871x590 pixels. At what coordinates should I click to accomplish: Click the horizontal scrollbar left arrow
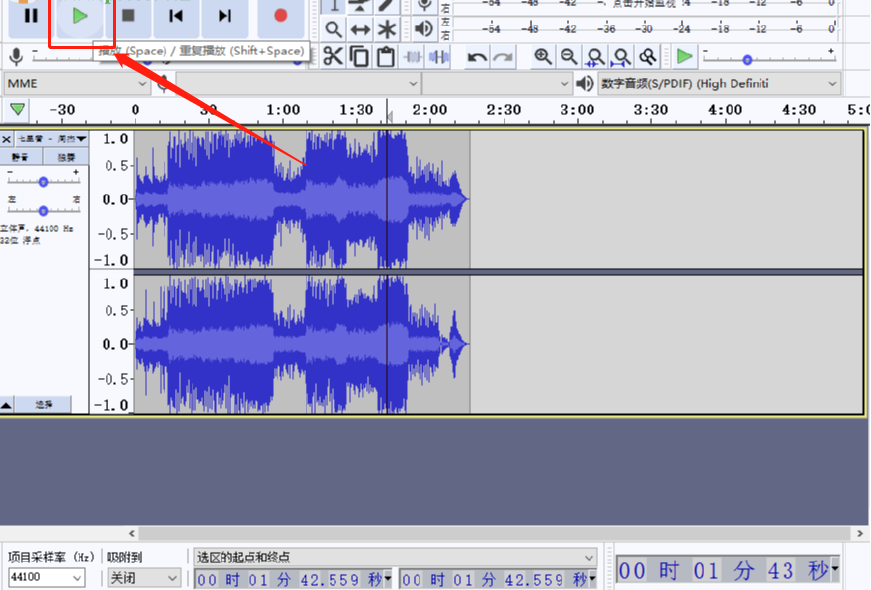click(132, 533)
